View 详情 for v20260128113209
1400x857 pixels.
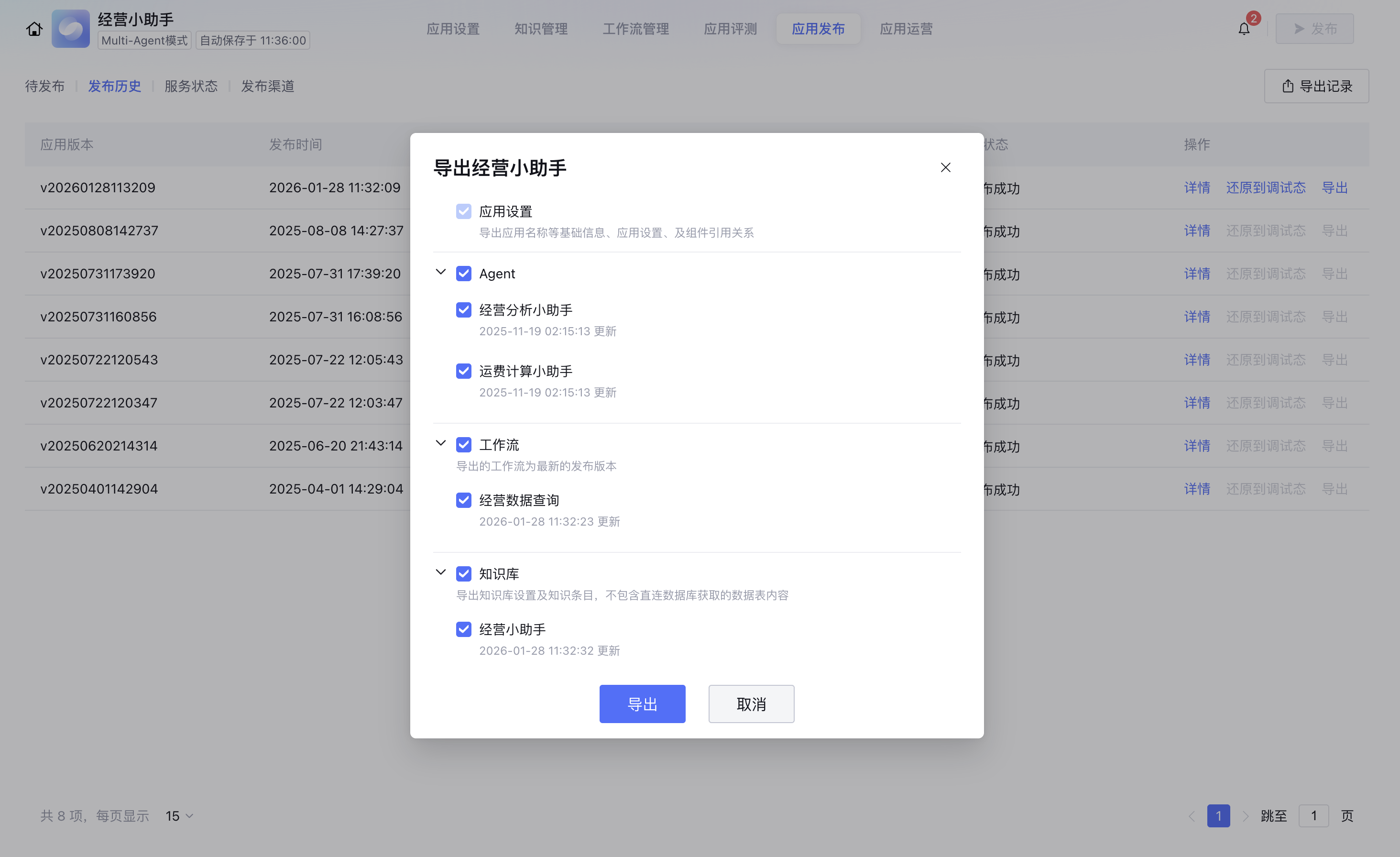pos(1197,187)
